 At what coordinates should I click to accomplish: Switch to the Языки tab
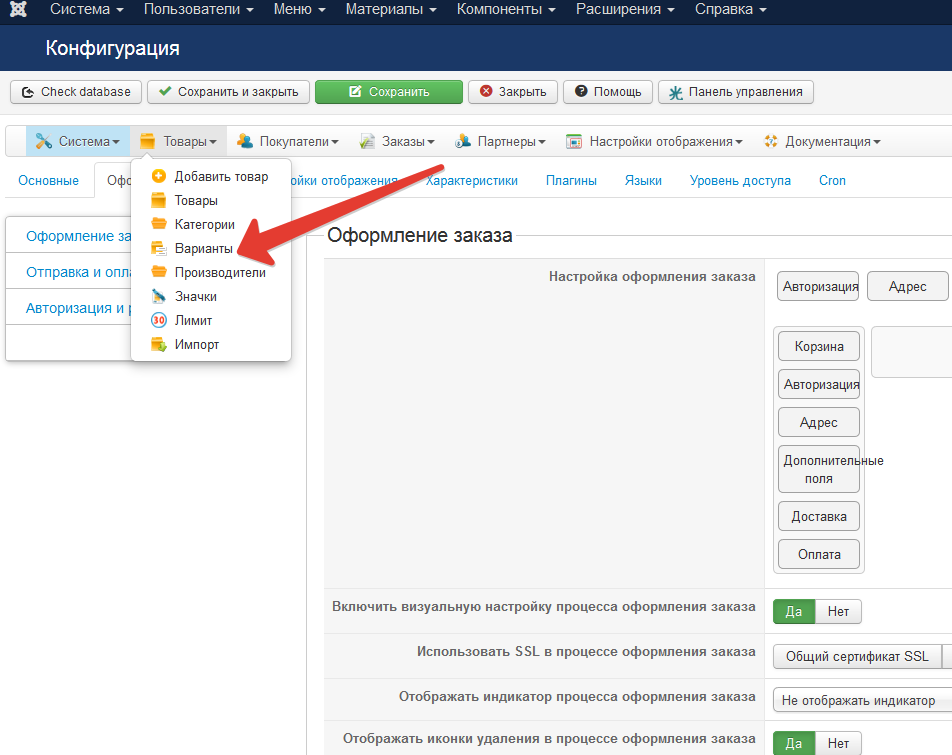point(643,180)
